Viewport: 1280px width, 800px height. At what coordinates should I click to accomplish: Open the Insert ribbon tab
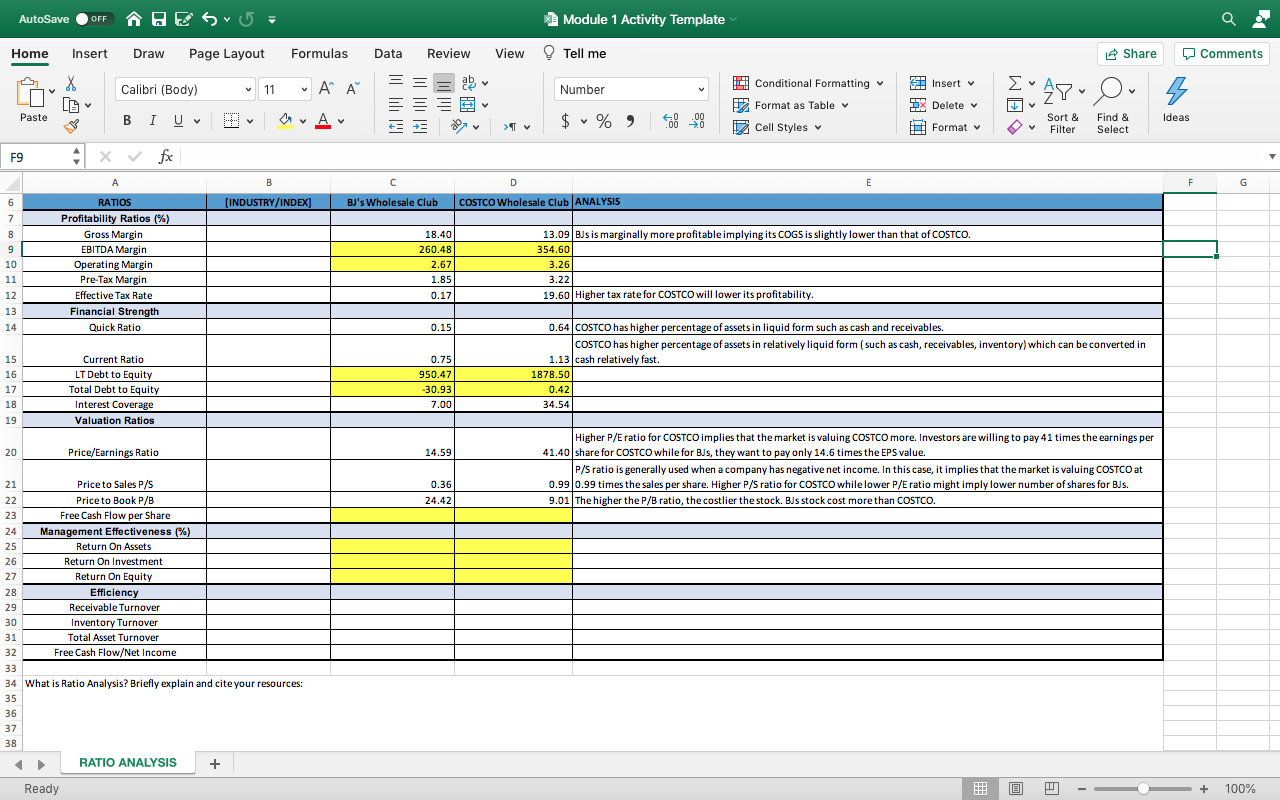tap(90, 53)
